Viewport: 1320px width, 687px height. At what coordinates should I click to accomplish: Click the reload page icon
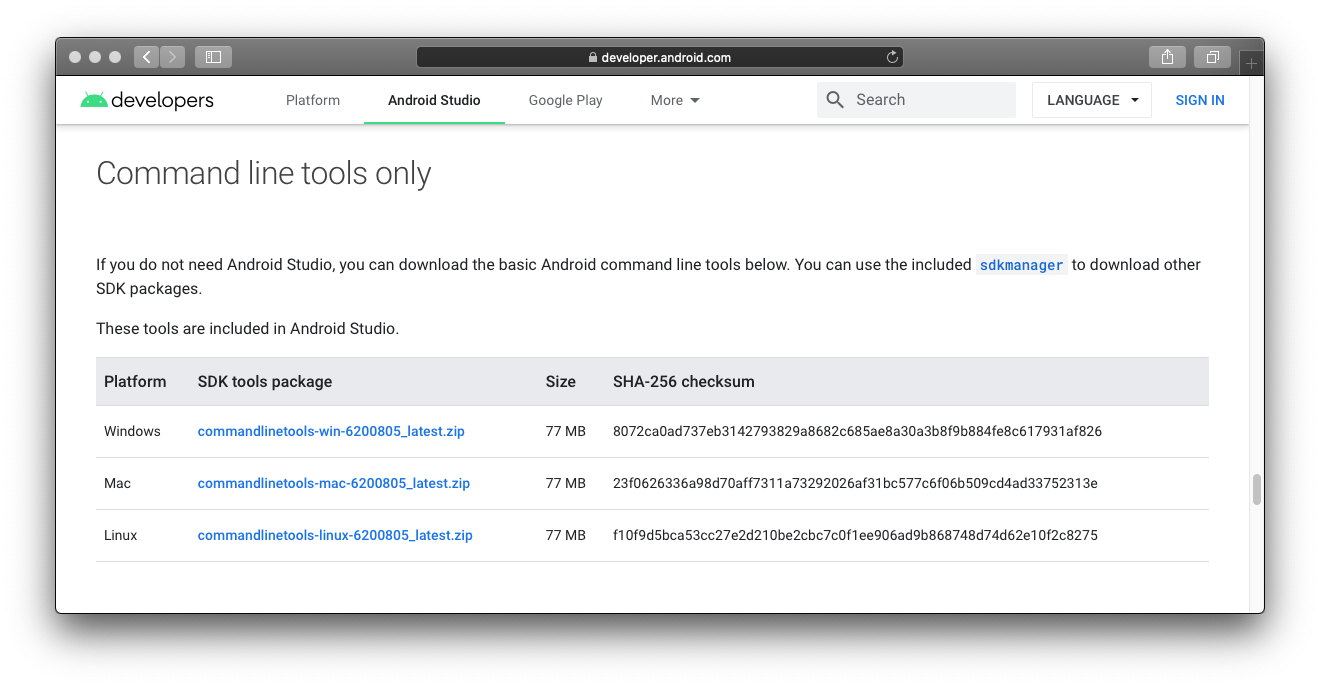[x=892, y=57]
